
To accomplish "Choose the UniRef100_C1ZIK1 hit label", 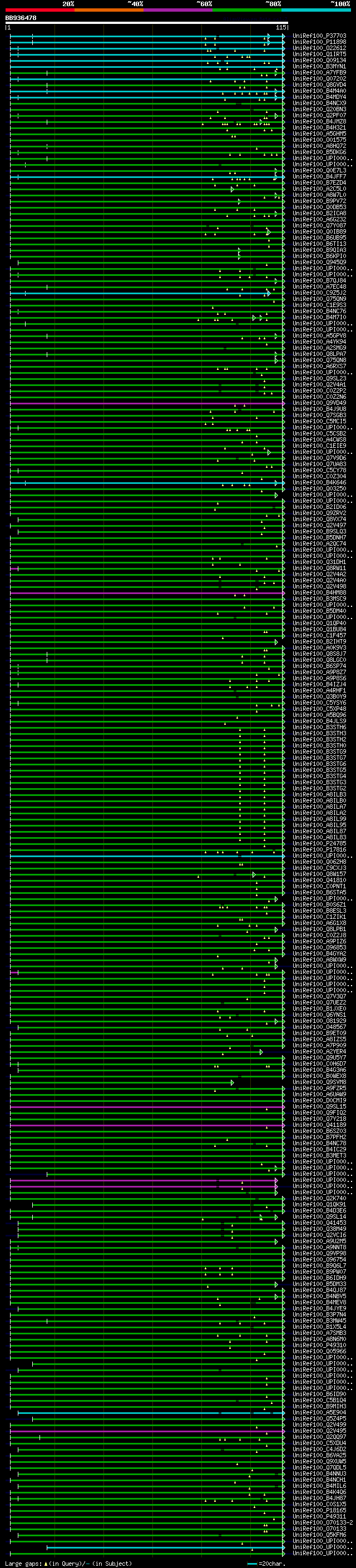I will point(319,916).
